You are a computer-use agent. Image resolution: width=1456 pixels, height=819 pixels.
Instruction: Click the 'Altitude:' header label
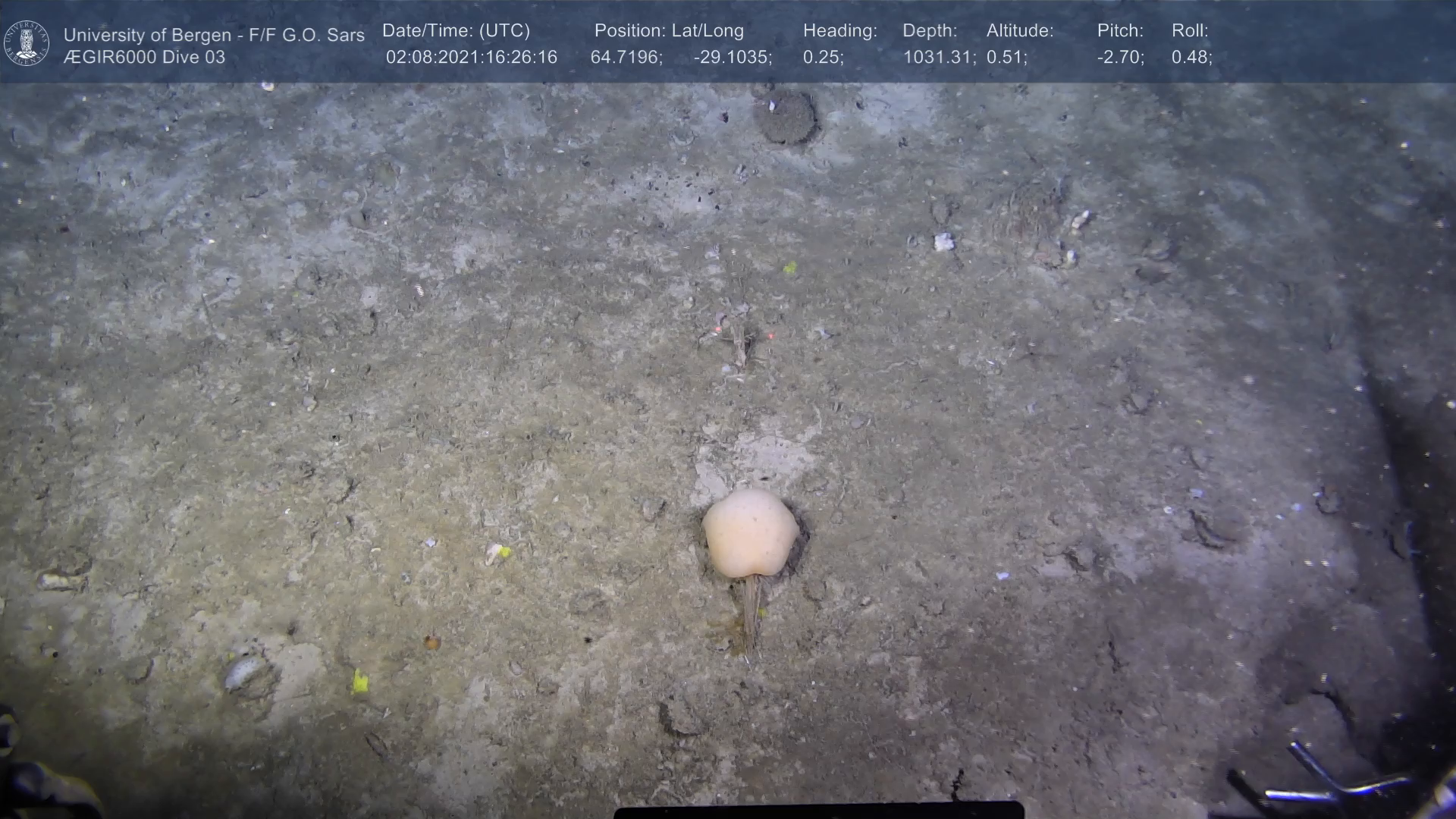[x=1020, y=31]
